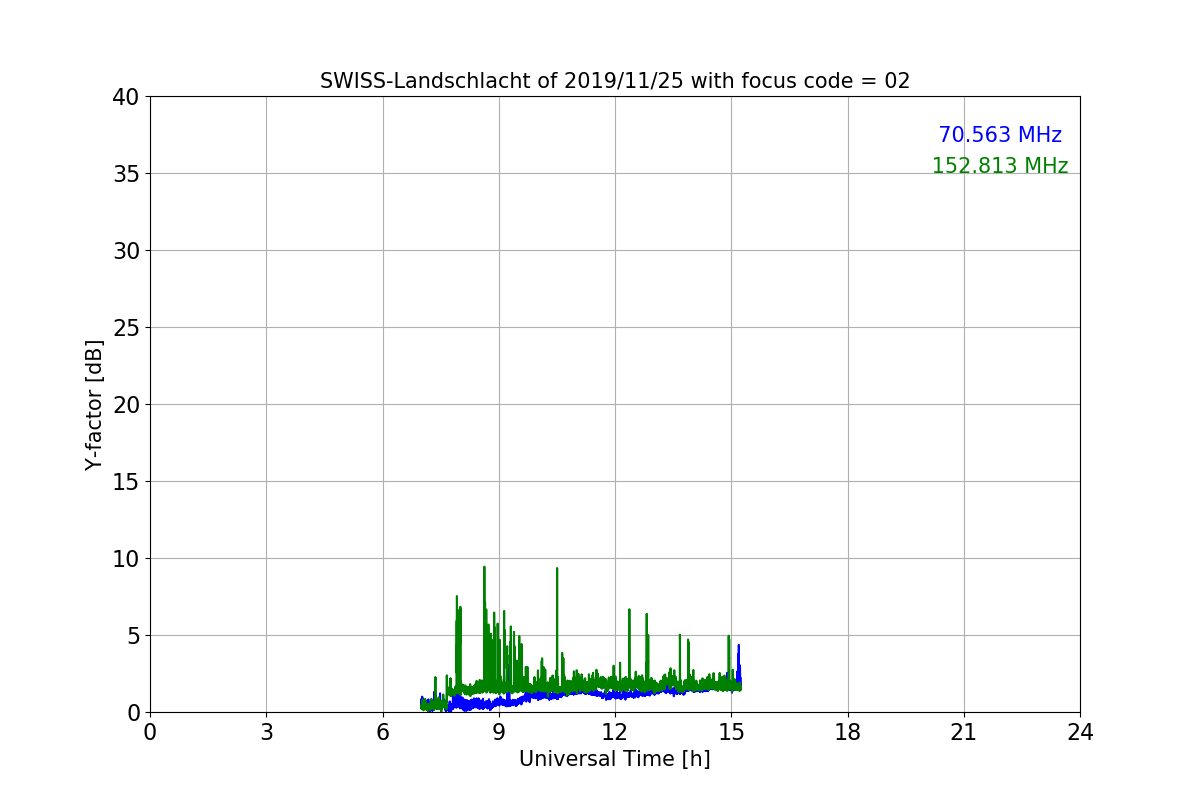Click x-axis tick label '21'
Image resolution: width=1200 pixels, height=800 pixels.
point(964,732)
